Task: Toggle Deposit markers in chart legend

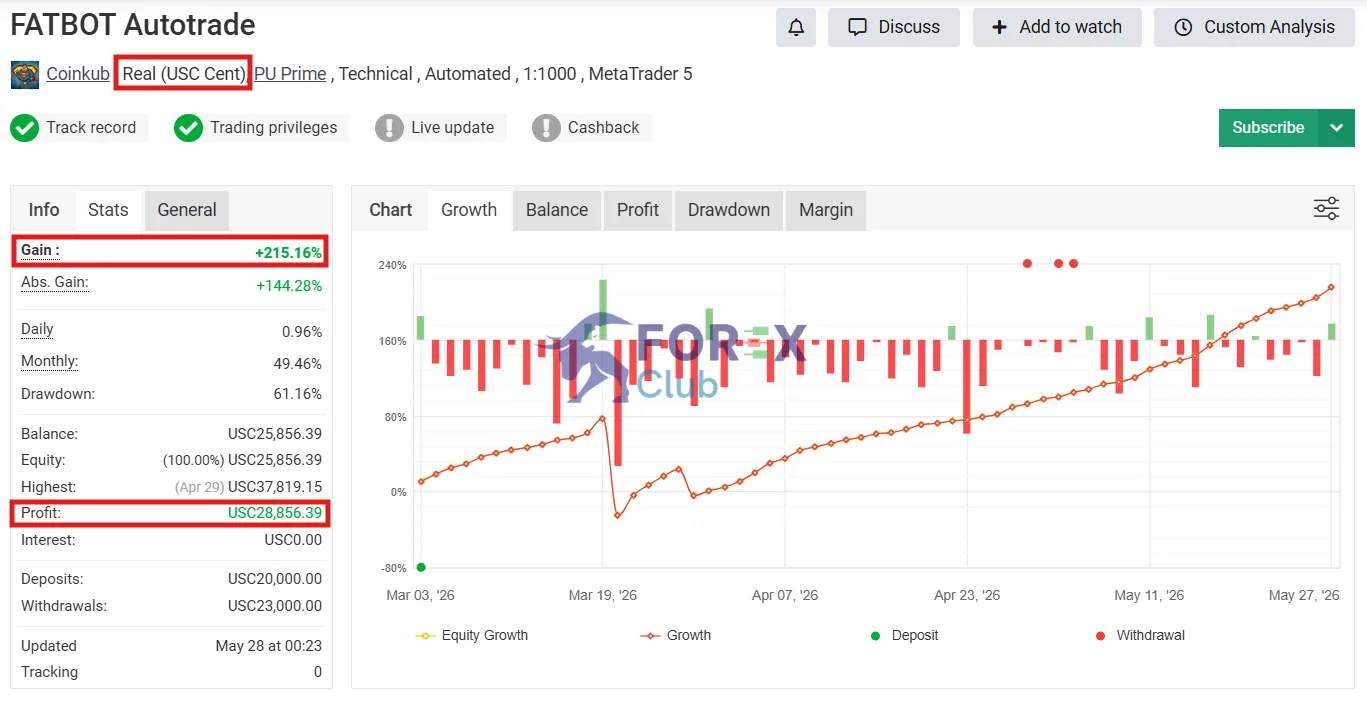Action: [904, 635]
